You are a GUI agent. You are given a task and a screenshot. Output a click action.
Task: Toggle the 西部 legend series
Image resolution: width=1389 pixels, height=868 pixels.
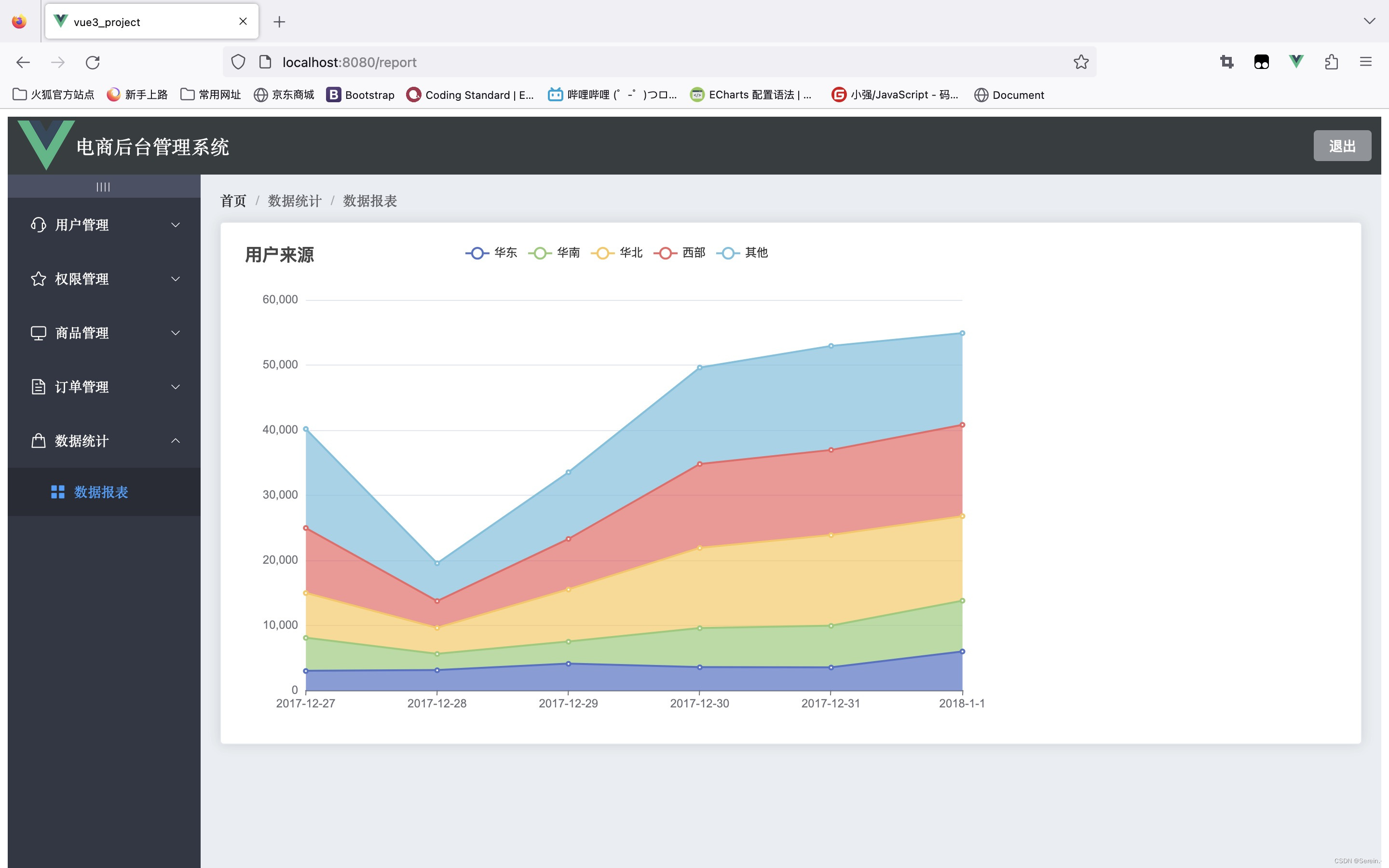click(680, 253)
